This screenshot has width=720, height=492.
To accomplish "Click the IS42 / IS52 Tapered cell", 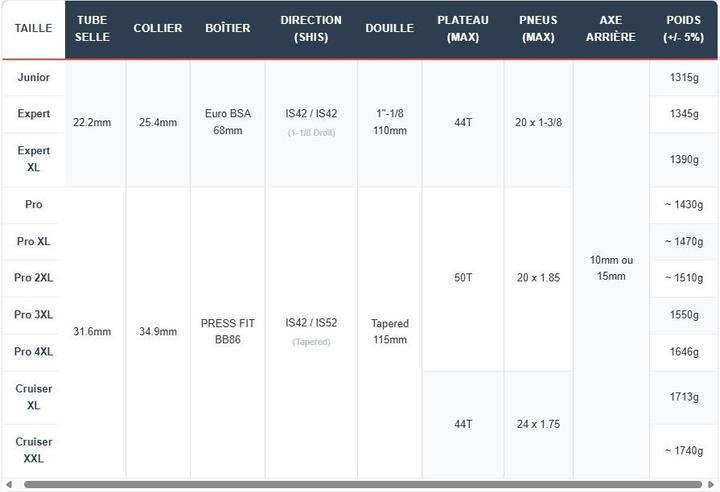I will (x=311, y=332).
